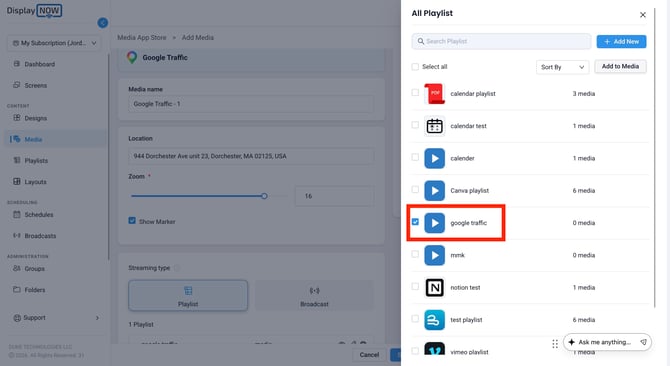
Task: Click the Groups people icon
Action: (x=17, y=269)
